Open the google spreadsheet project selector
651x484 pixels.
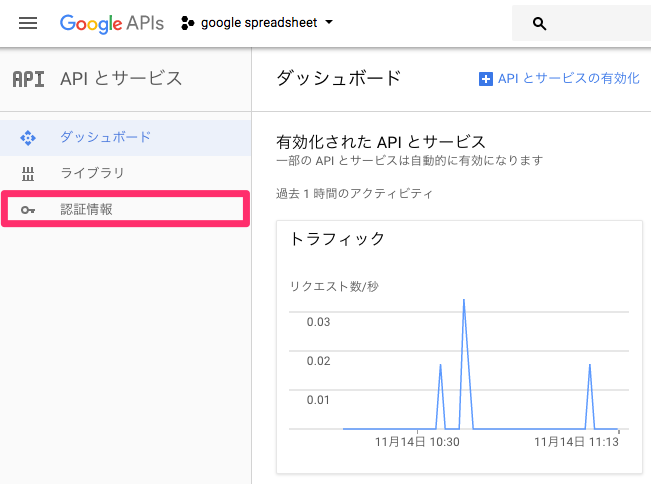click(257, 23)
